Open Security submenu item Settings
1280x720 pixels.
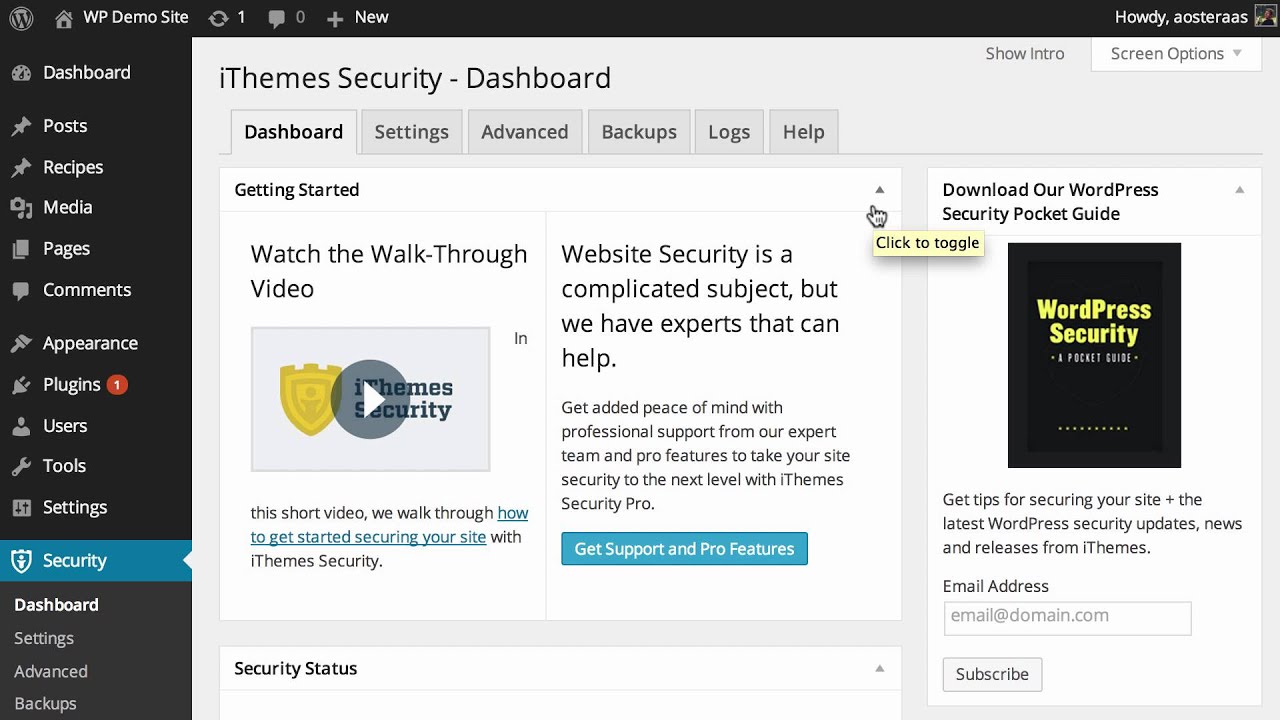click(44, 638)
